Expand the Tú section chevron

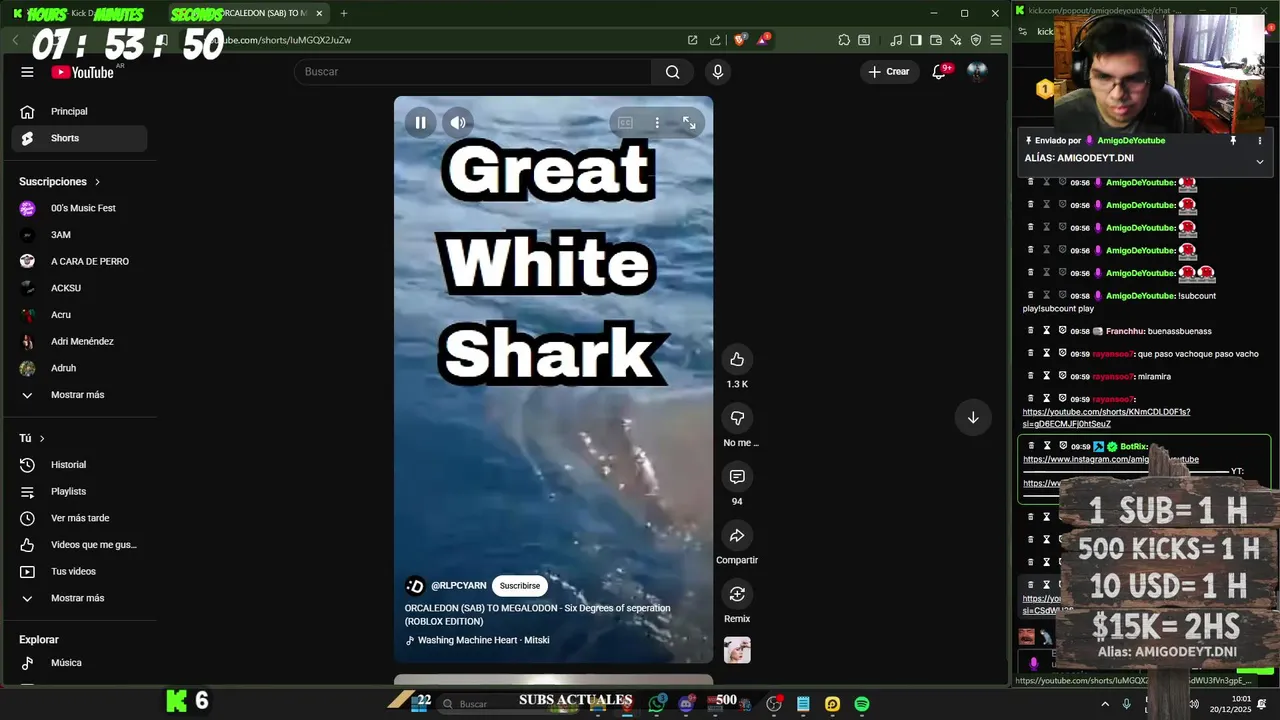click(x=42, y=439)
